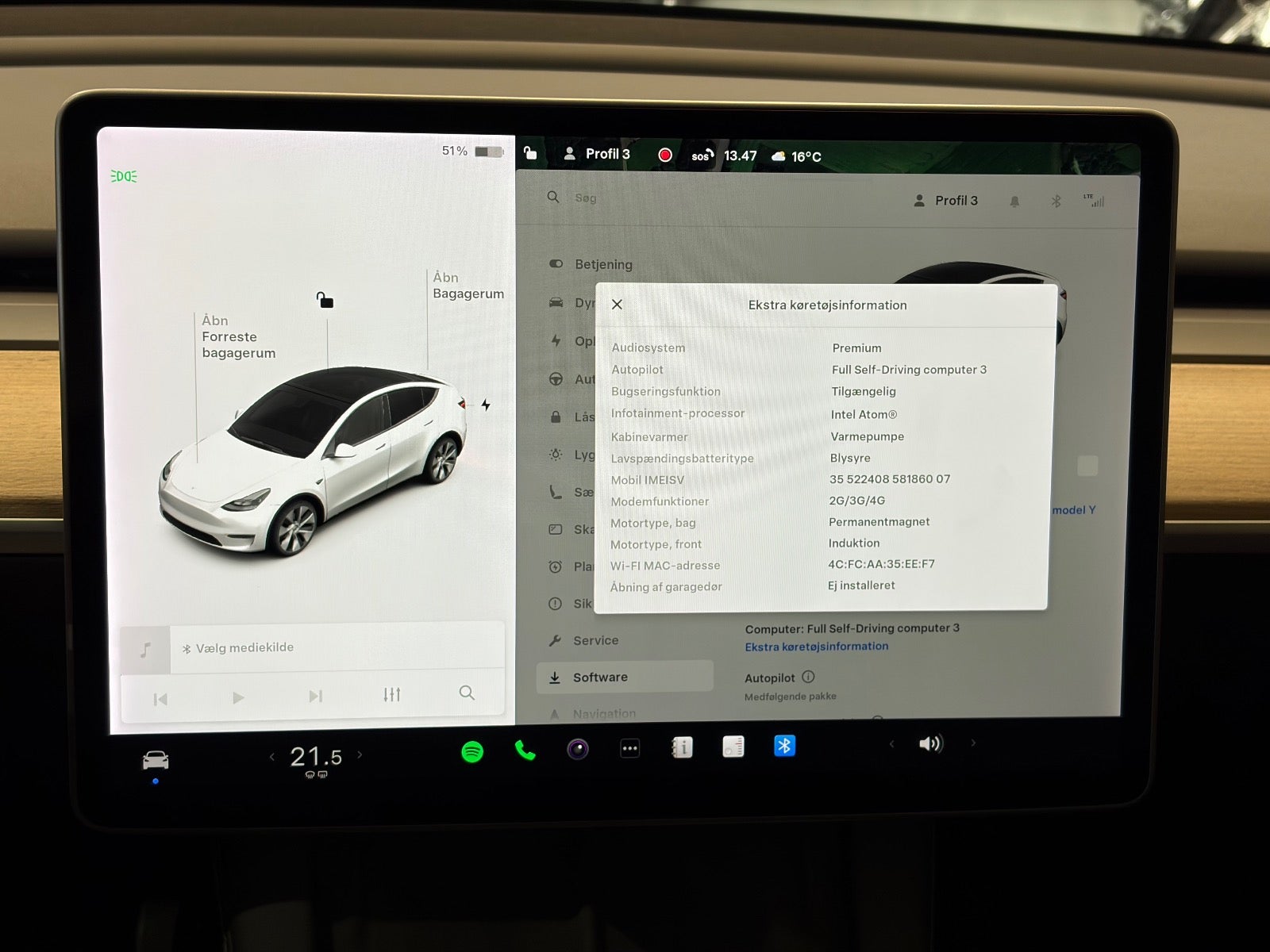Play media with the play button
Image resolution: width=1270 pixels, height=952 pixels.
[238, 696]
